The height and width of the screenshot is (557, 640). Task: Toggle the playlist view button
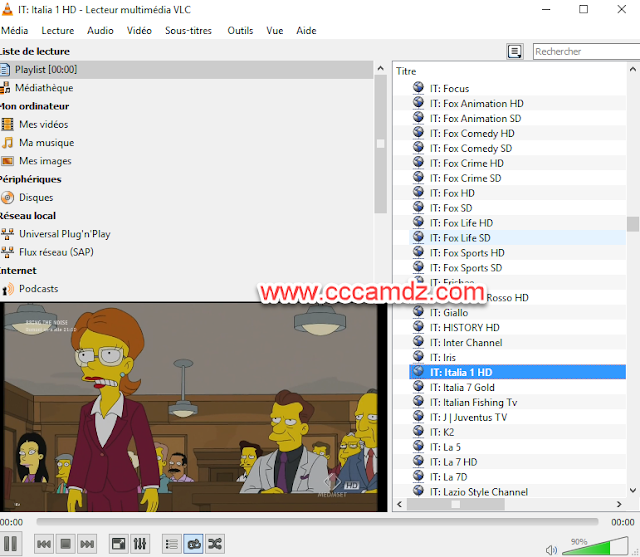[x=171, y=544]
